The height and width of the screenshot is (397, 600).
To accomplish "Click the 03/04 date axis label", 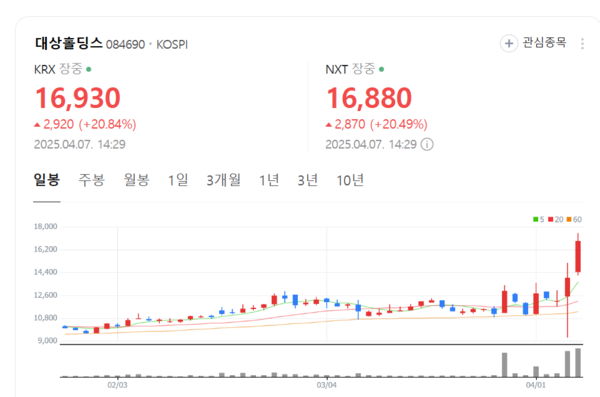I will [x=326, y=385].
